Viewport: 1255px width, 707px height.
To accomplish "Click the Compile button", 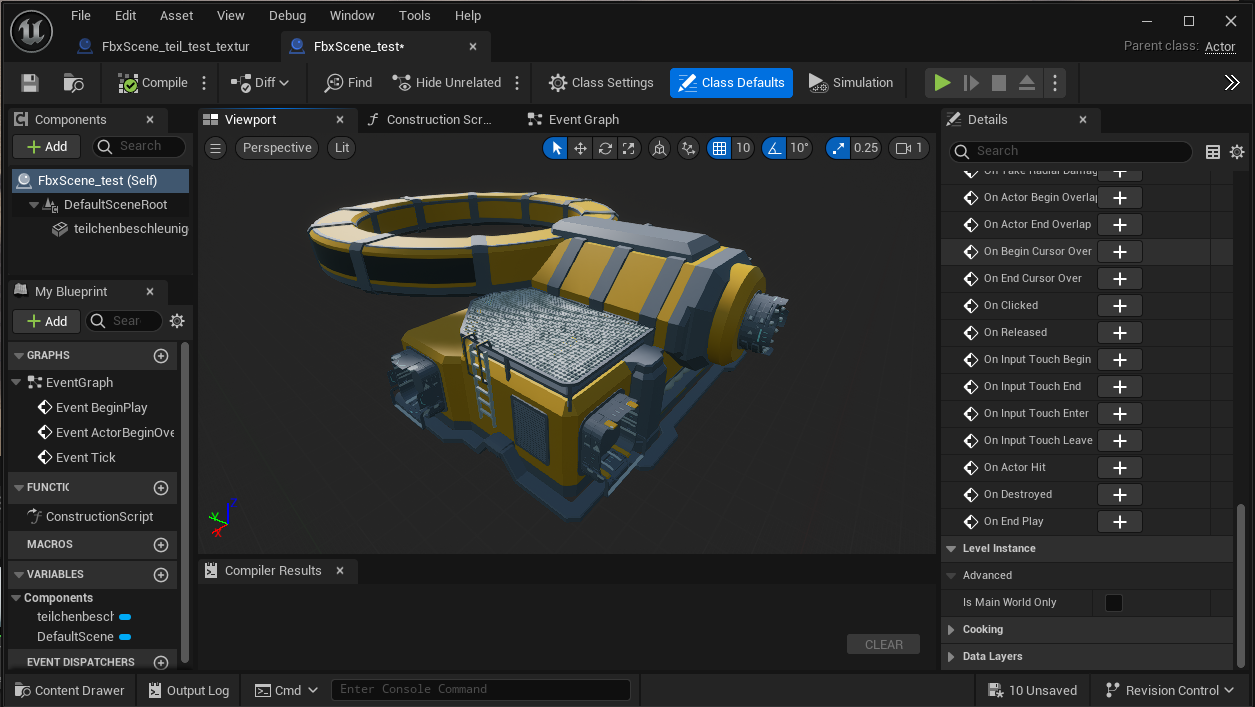I will (x=152, y=83).
